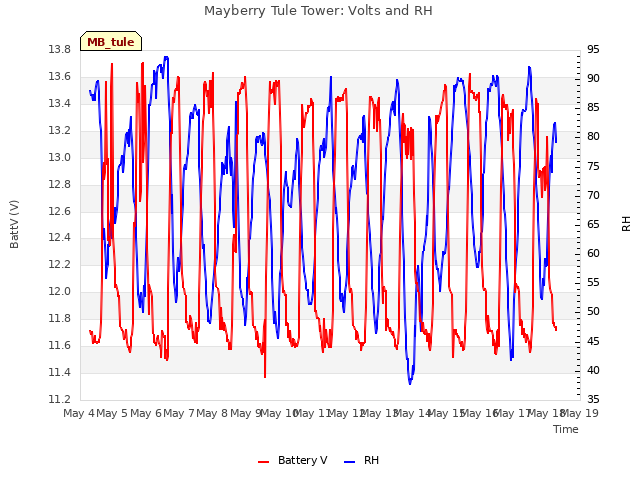Viewport: 640px width, 480px height.
Task: Click the blue RH legend swatch
Action: click(350, 462)
